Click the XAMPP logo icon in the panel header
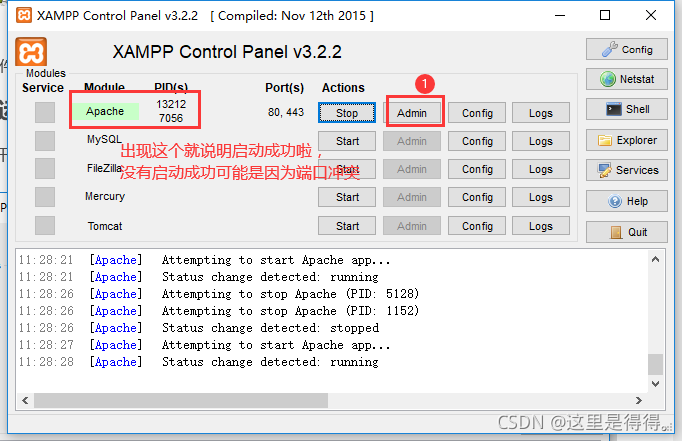 pyautogui.click(x=31, y=52)
